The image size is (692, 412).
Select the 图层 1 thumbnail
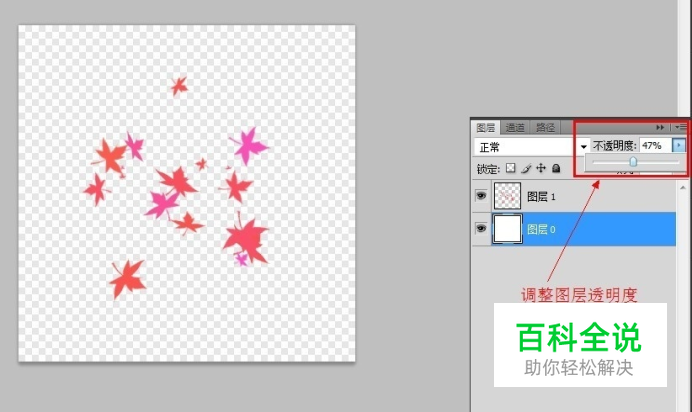(507, 195)
